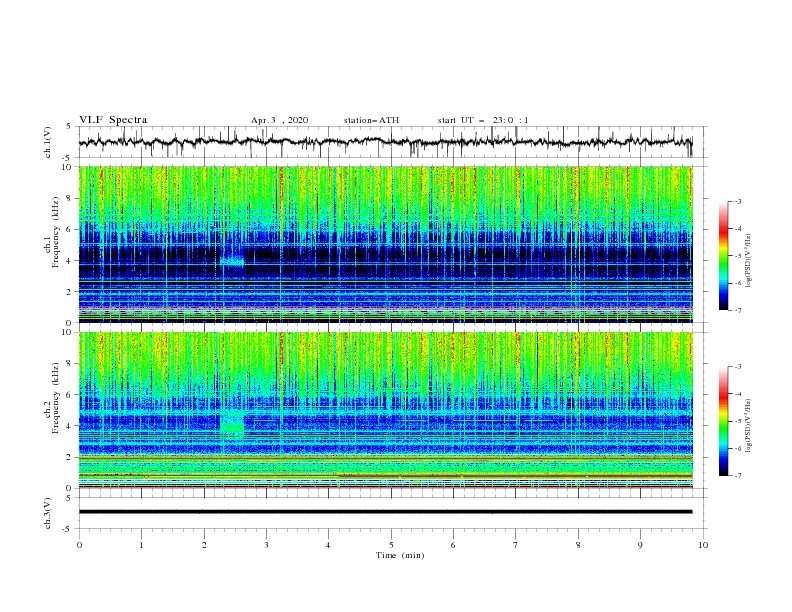Click the "9" tick on the Time axis
The width and height of the screenshot is (792, 612).
tap(640, 545)
